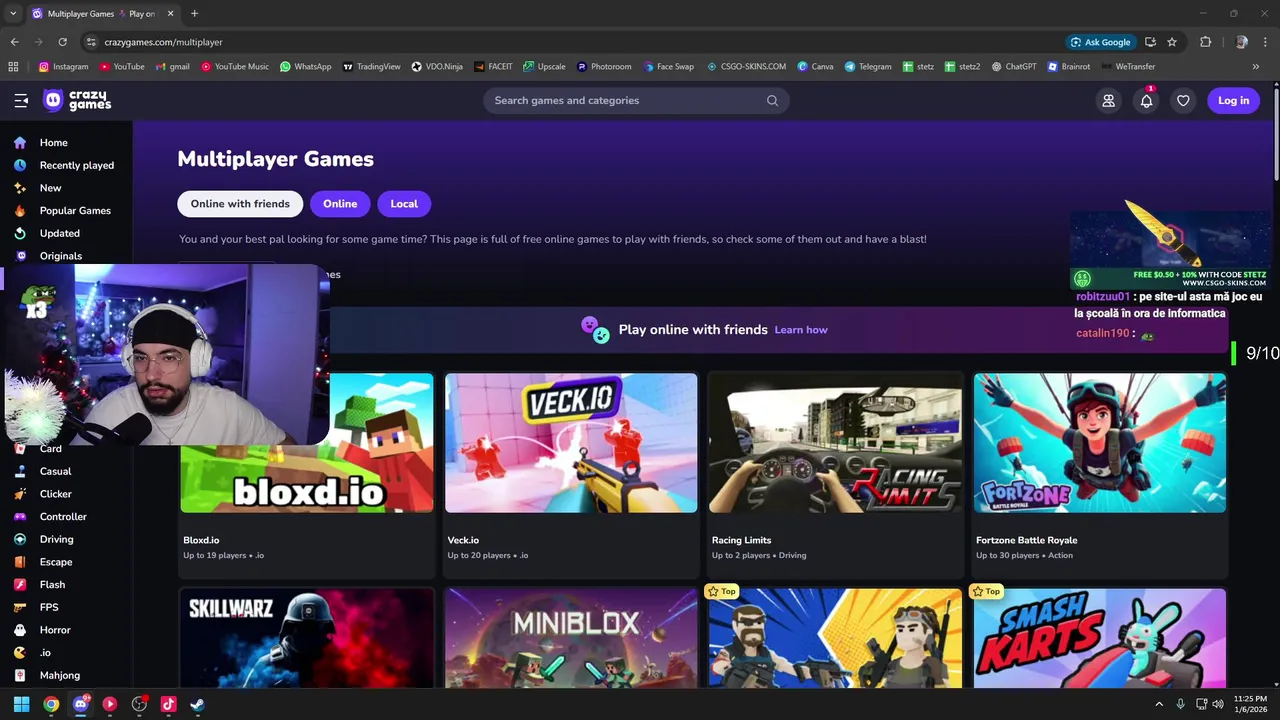
Task: Open the friends icon in header
Action: 1108,100
